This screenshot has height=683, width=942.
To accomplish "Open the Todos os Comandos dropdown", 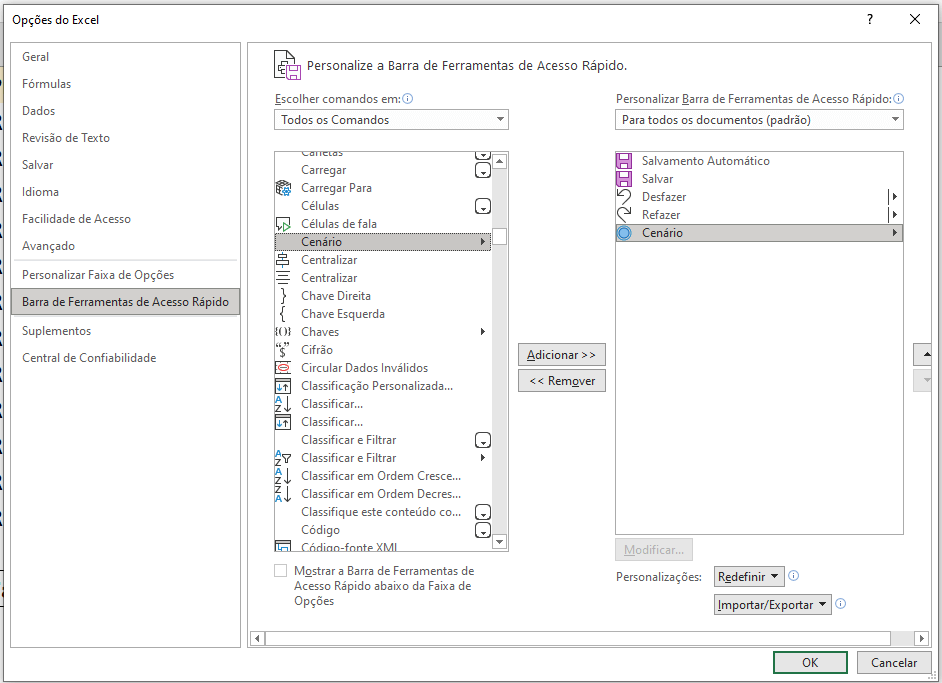I will tap(391, 120).
